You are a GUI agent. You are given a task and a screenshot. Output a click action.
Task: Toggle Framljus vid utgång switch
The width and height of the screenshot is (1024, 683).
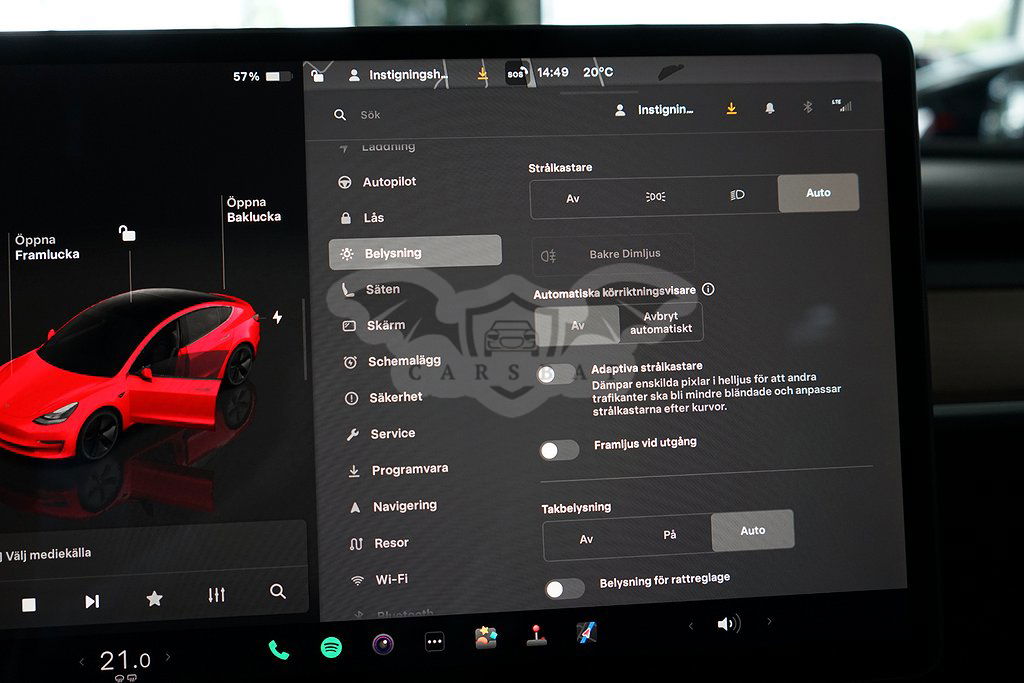[x=559, y=450]
